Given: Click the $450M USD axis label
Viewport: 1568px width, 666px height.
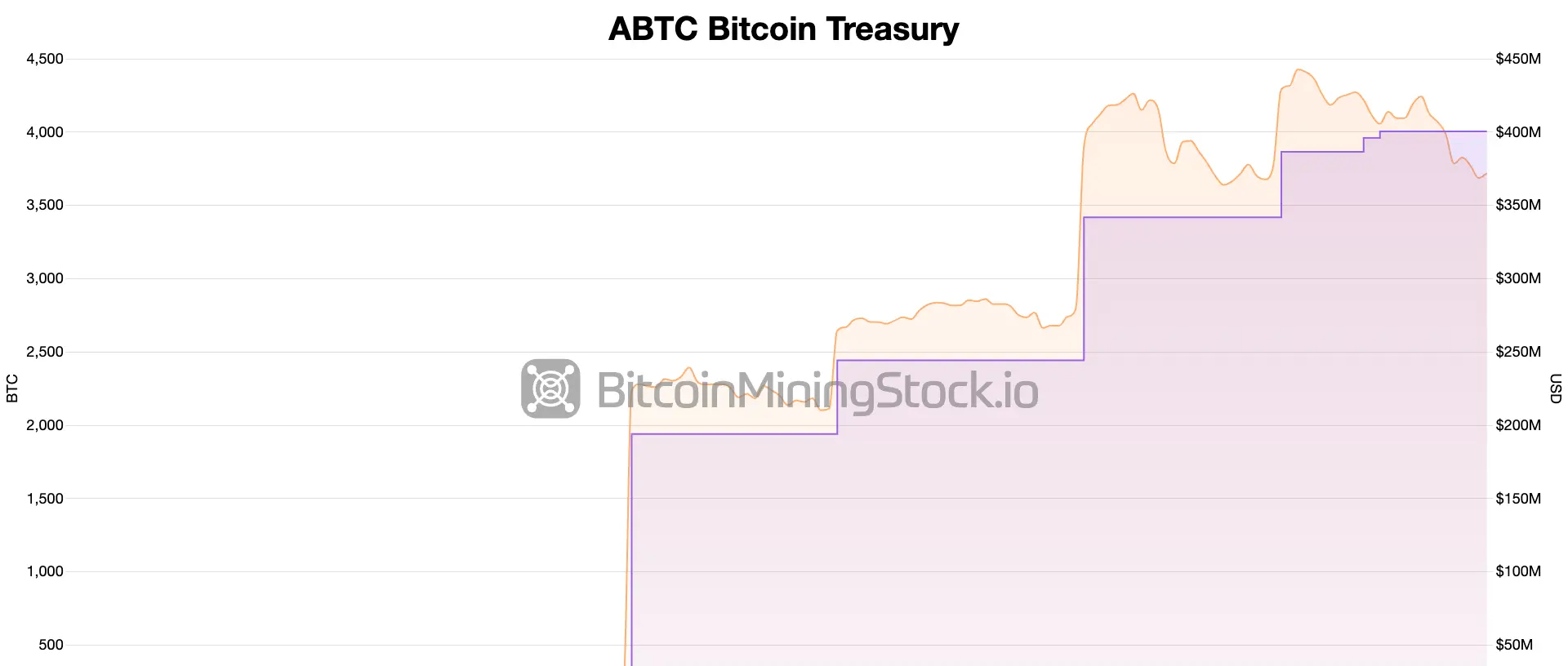Looking at the screenshot, I should [x=1518, y=59].
